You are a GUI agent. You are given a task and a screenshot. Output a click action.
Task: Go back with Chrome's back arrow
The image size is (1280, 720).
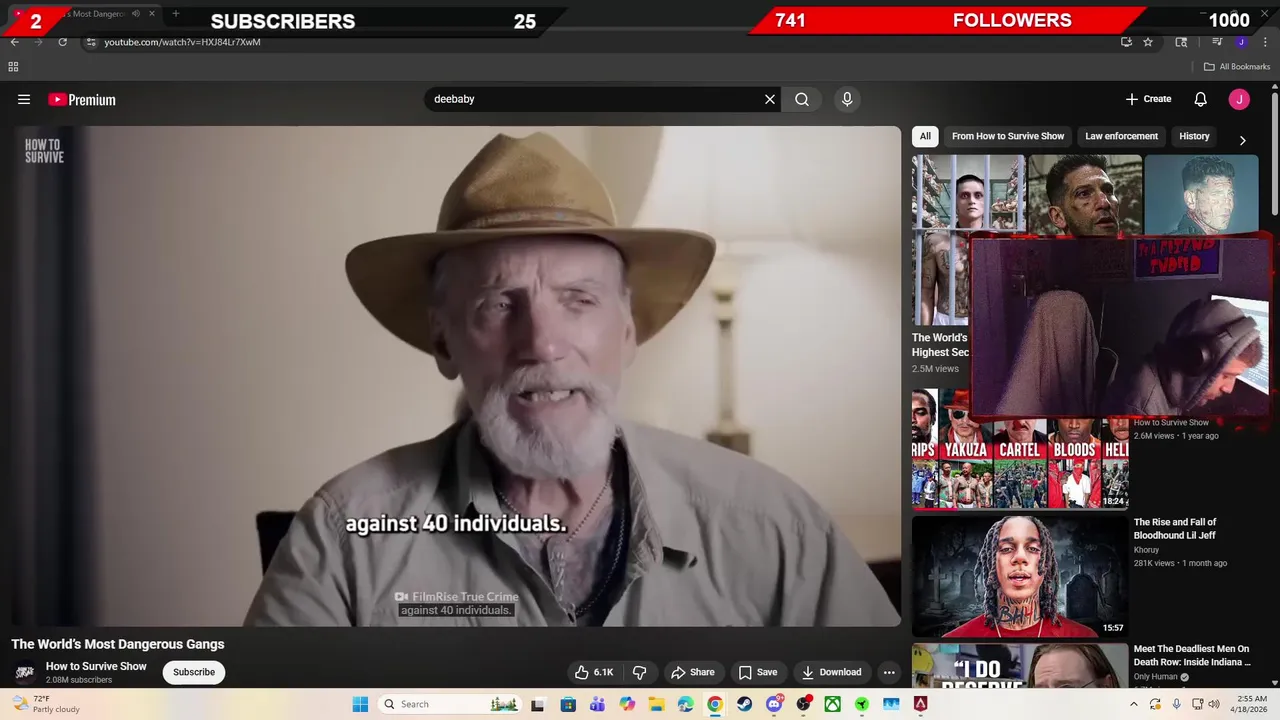tap(15, 42)
